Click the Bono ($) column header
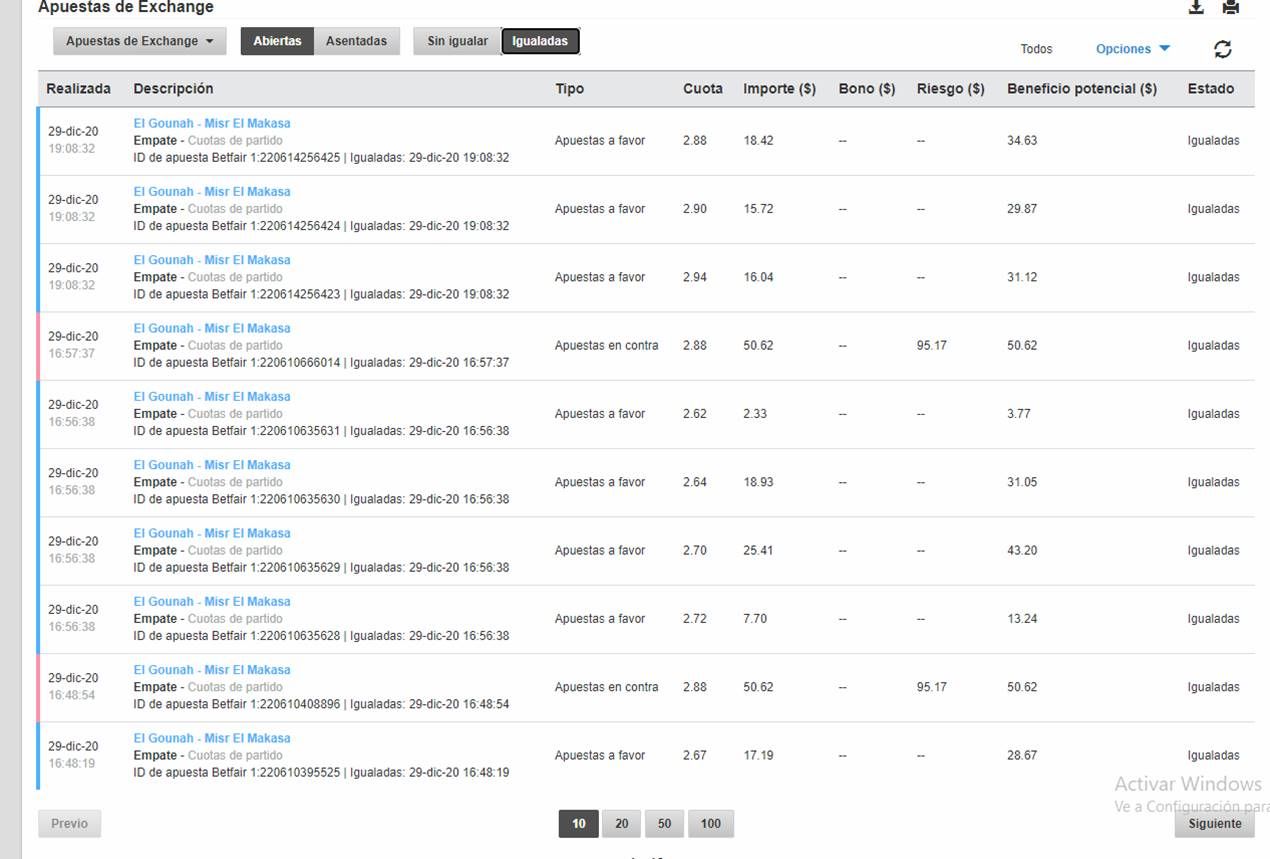 coord(867,89)
